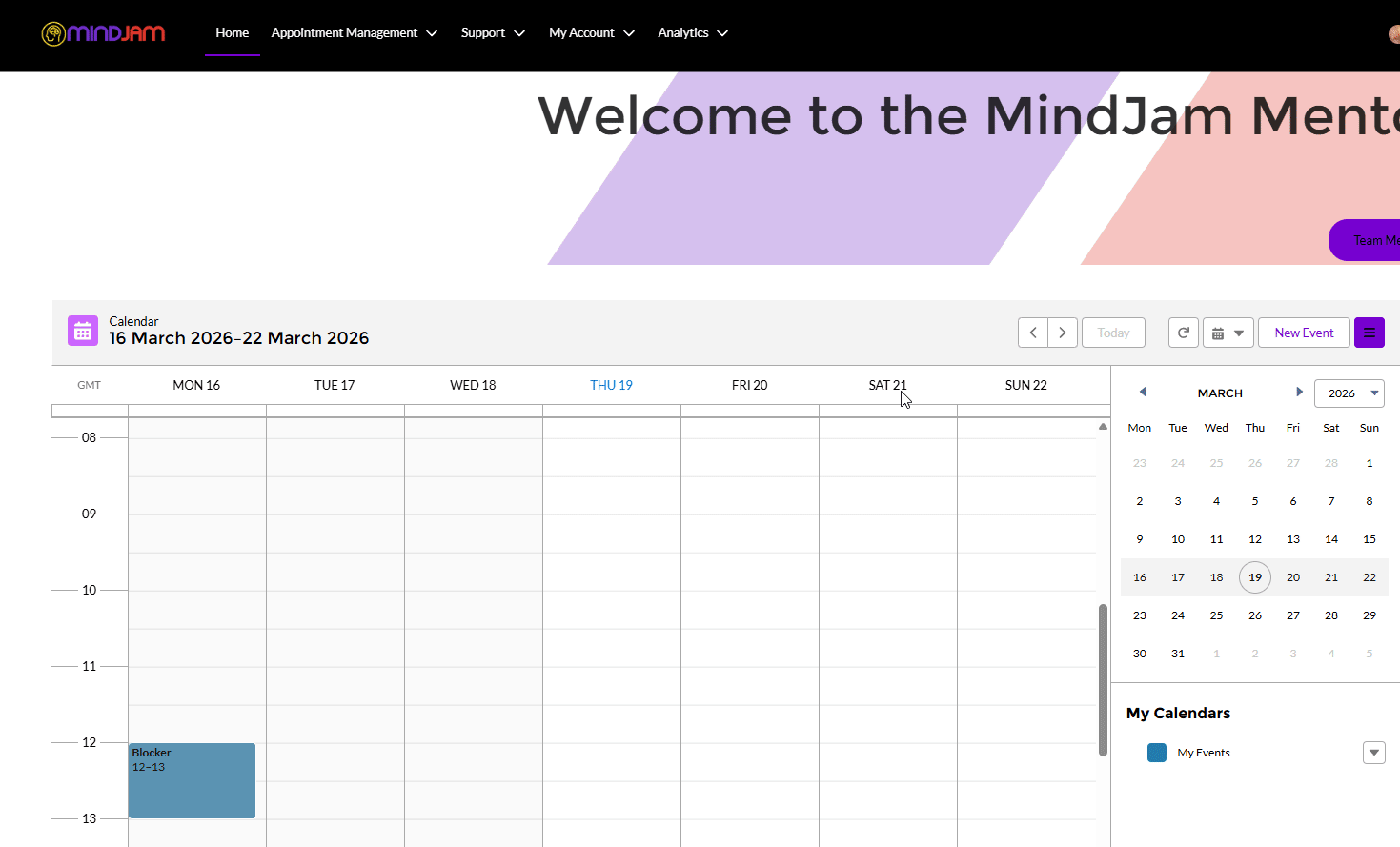
Task: Click the previous week arrow
Action: (x=1032, y=332)
